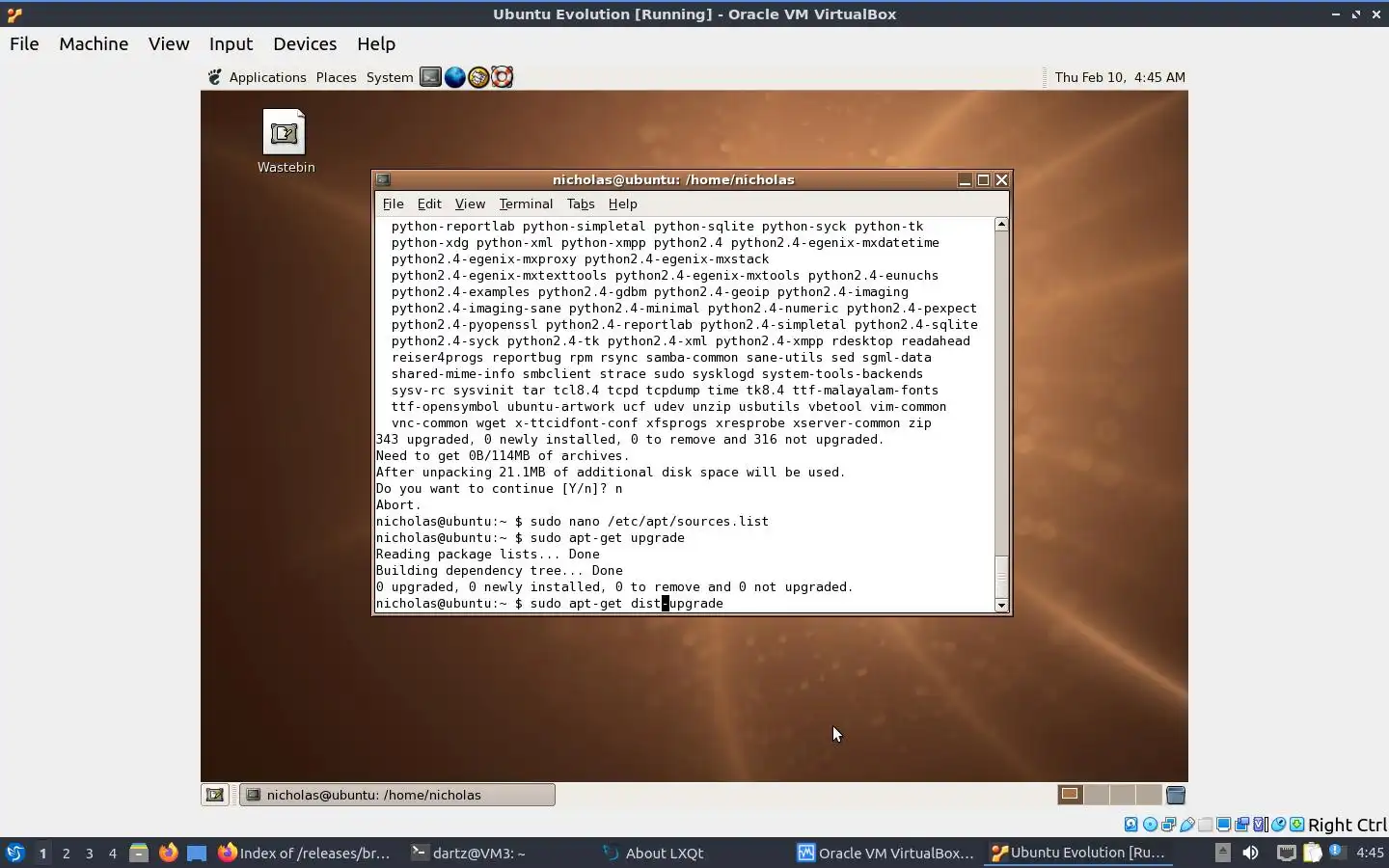Switch to the fourth guest workspace
1389x868 pixels.
[1149, 795]
